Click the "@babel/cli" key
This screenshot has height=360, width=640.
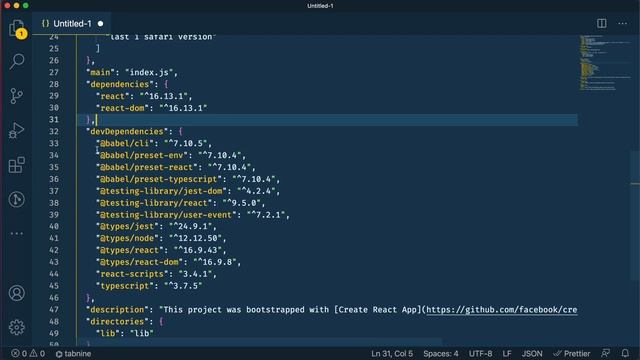click(x=124, y=143)
